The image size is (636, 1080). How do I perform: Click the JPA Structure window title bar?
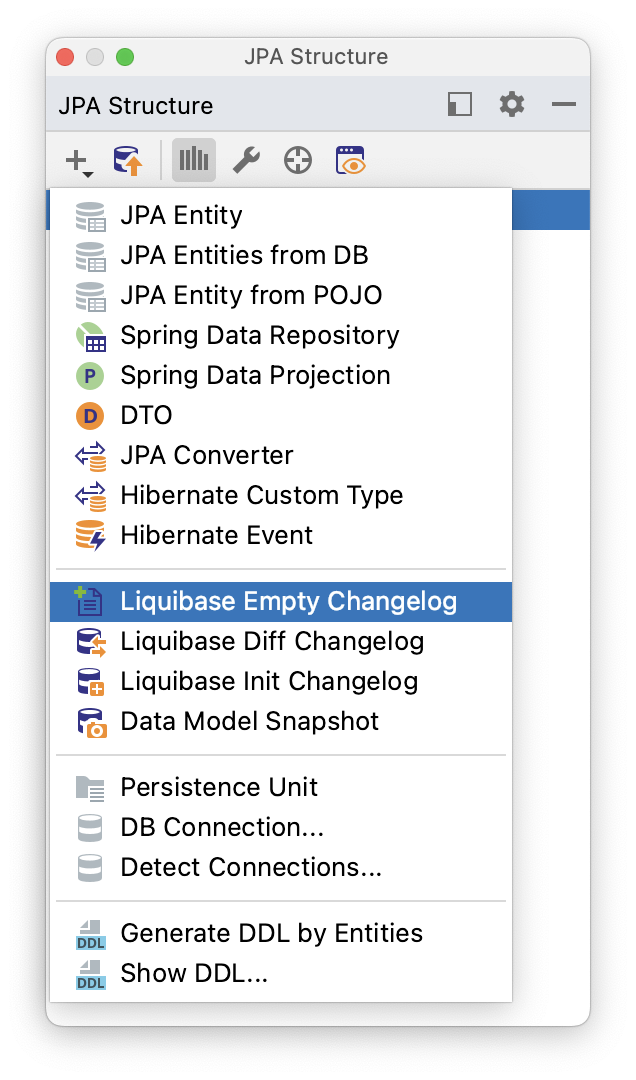(x=316, y=56)
